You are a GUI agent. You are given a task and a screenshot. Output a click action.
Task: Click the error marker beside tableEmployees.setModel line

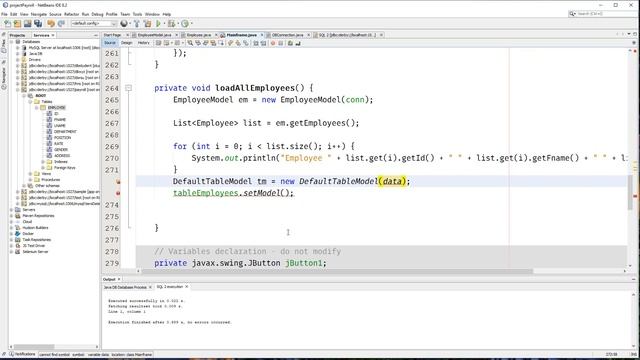pyautogui.click(x=118, y=193)
